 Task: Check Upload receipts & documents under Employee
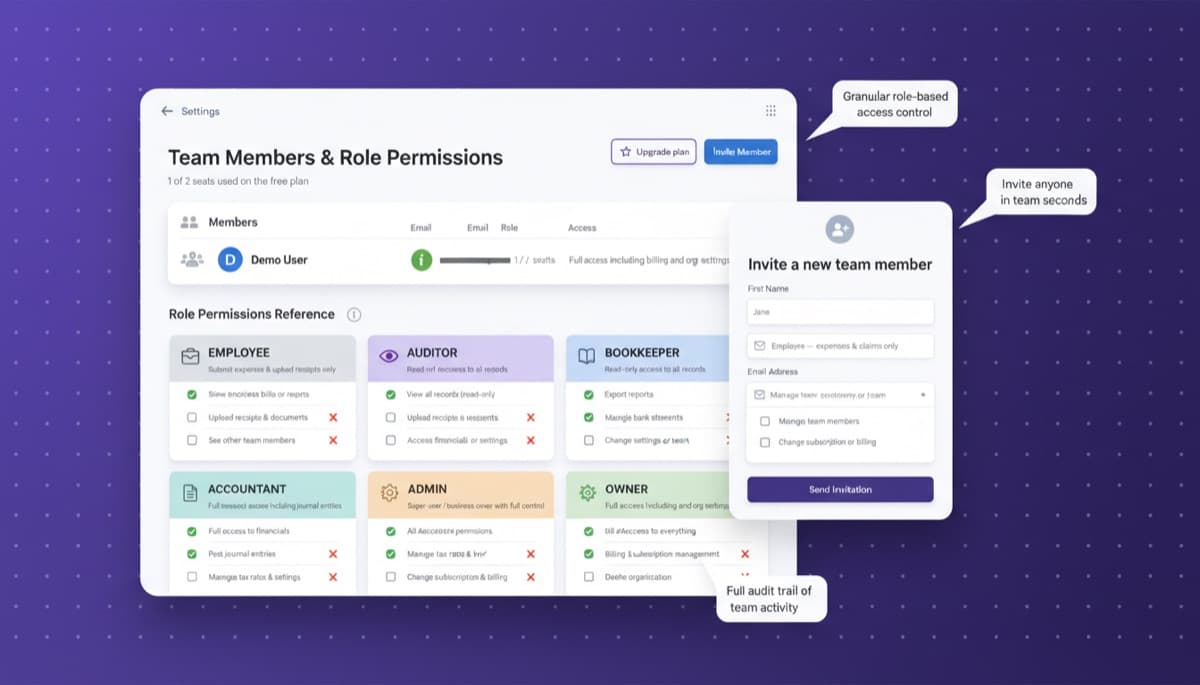193,417
